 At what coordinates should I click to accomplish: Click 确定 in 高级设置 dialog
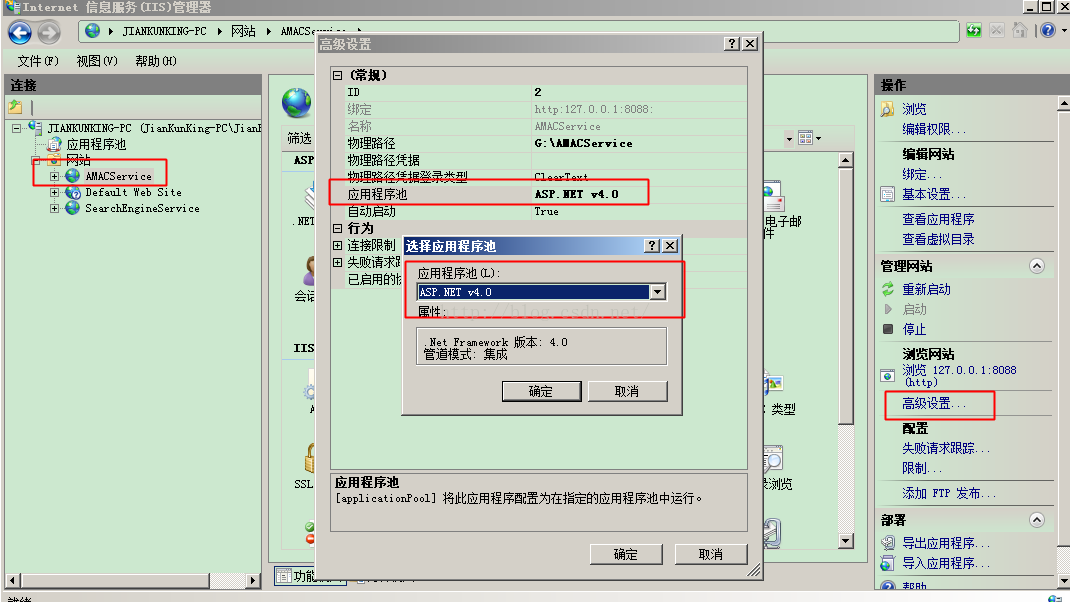click(x=626, y=554)
